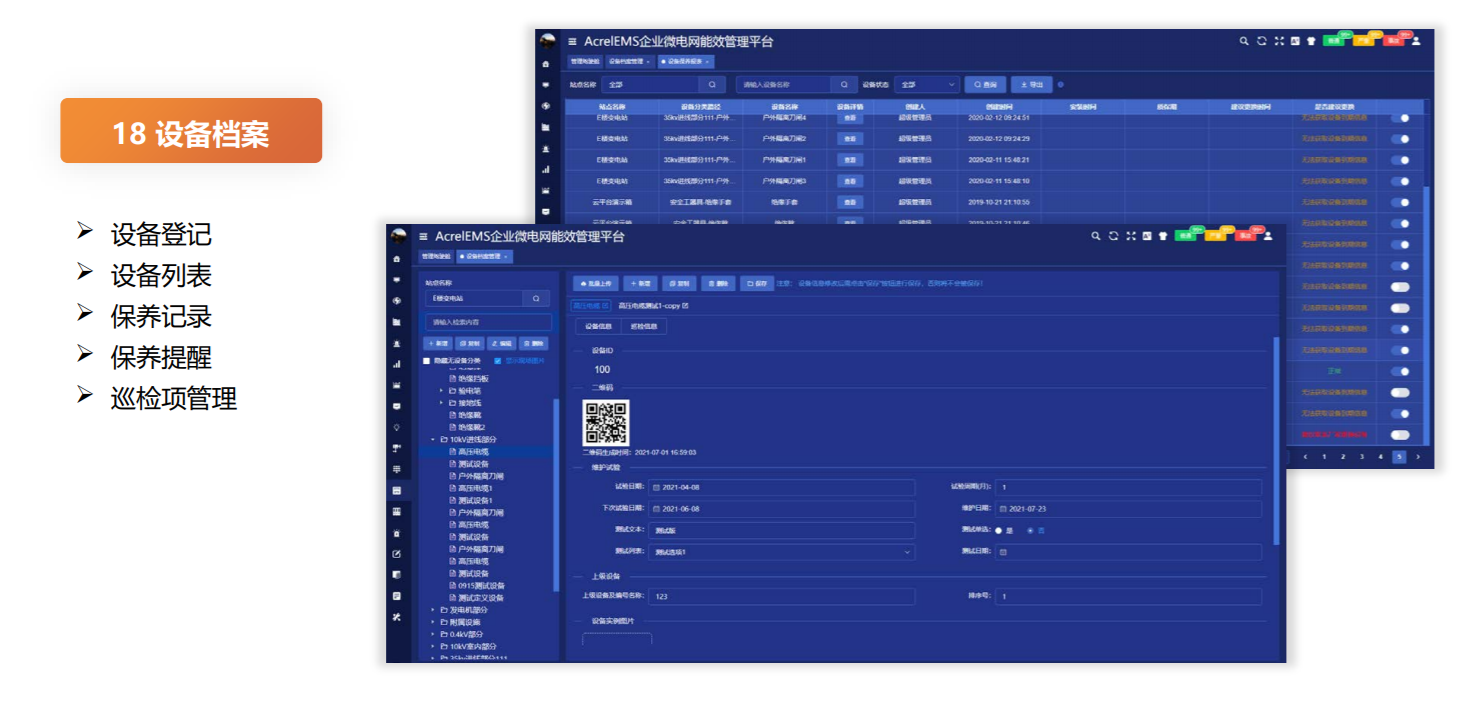Click yellow alarm badge in front window header
The width and height of the screenshot is (1475, 714).
1215,235
